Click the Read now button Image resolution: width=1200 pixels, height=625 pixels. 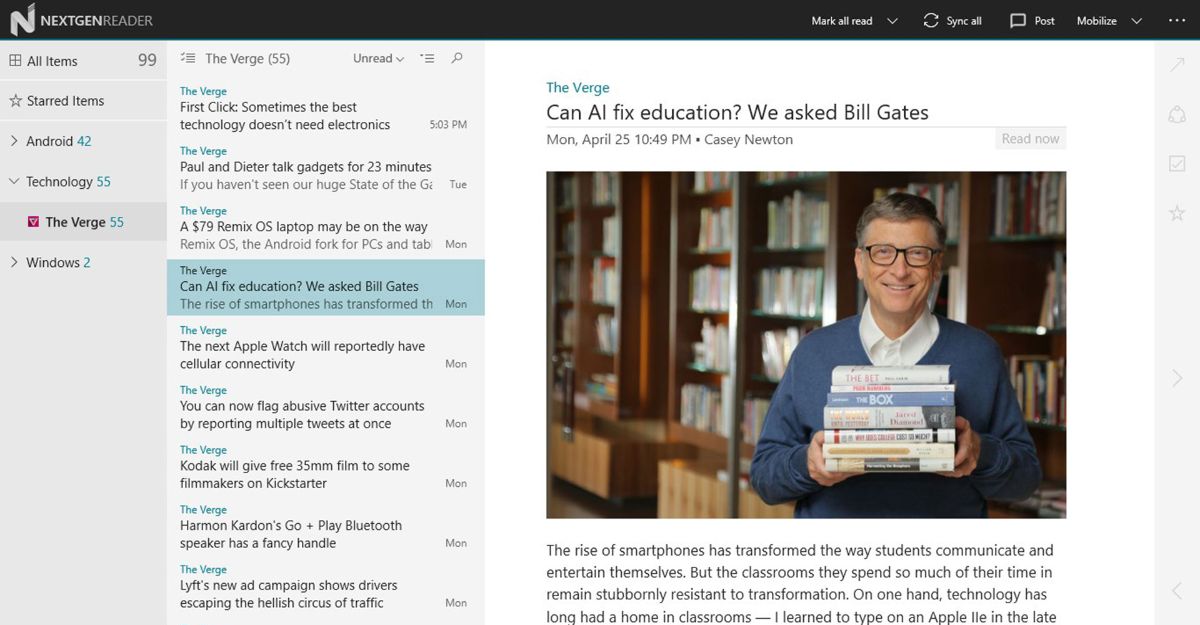tap(1030, 139)
